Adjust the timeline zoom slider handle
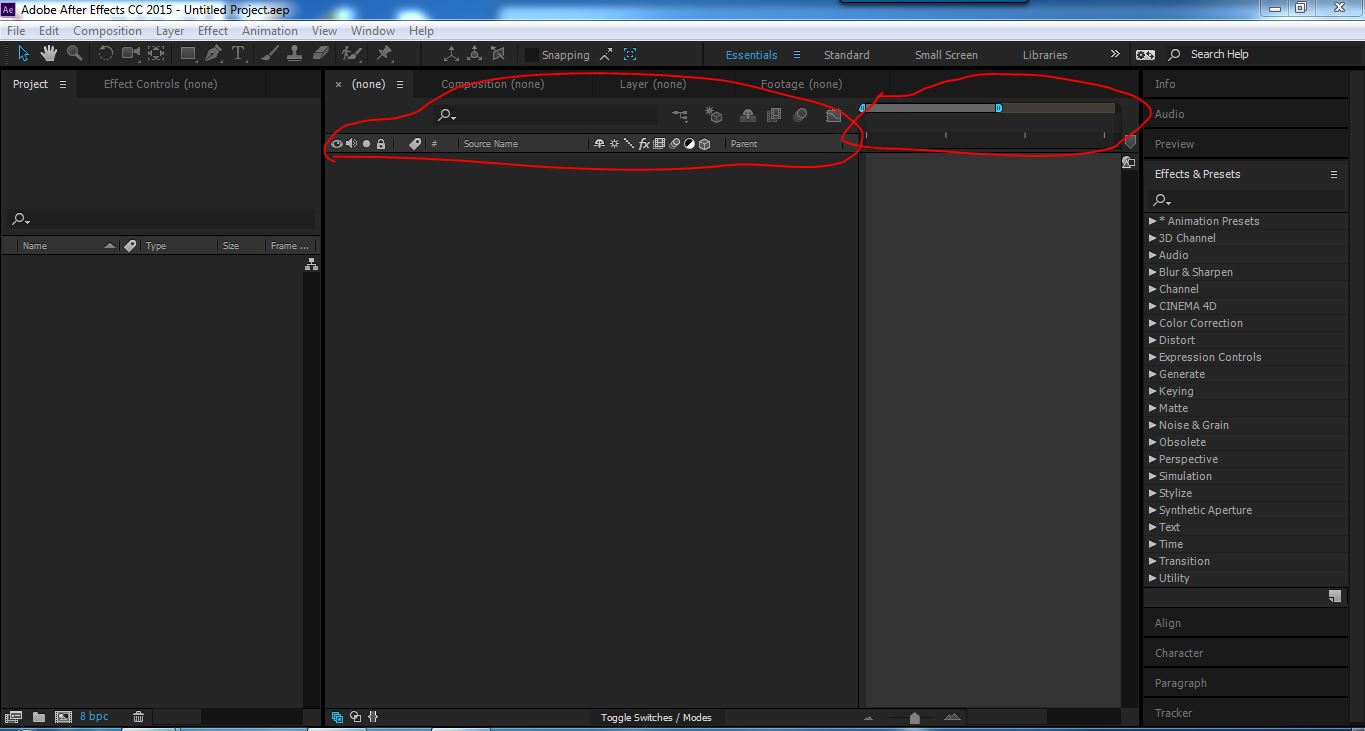 914,717
